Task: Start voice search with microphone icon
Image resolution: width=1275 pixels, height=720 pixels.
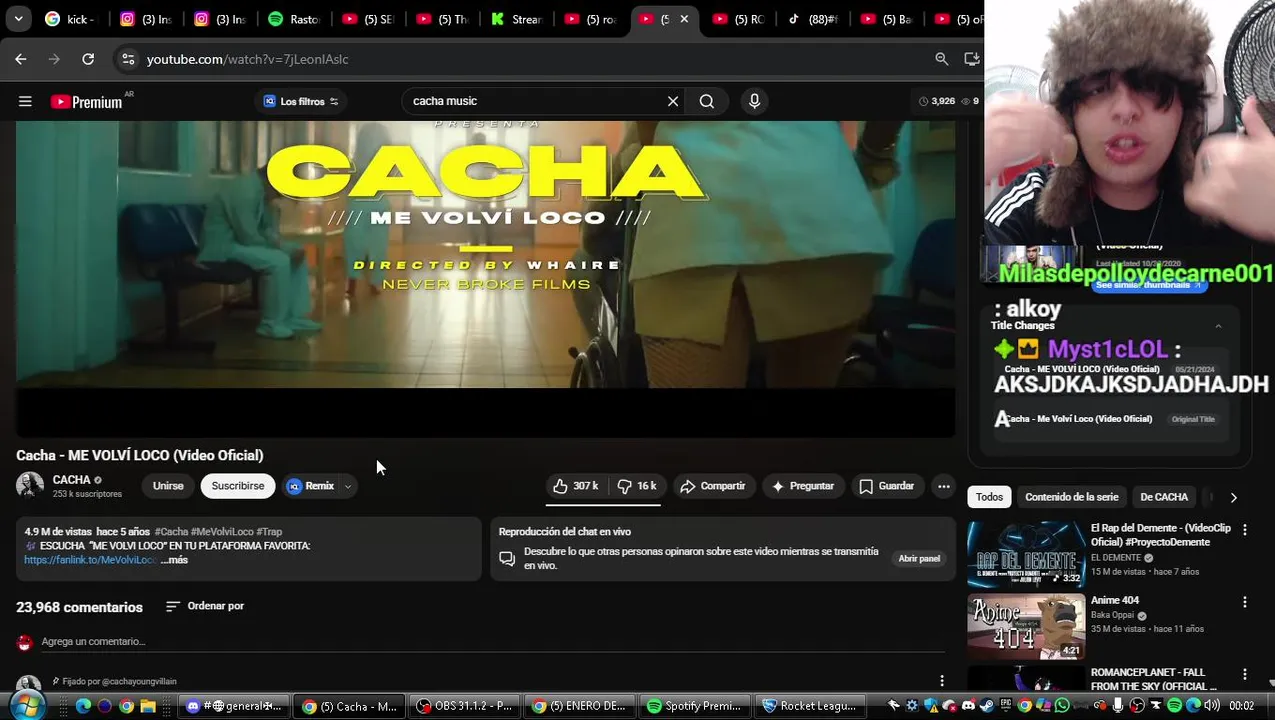Action: [755, 101]
